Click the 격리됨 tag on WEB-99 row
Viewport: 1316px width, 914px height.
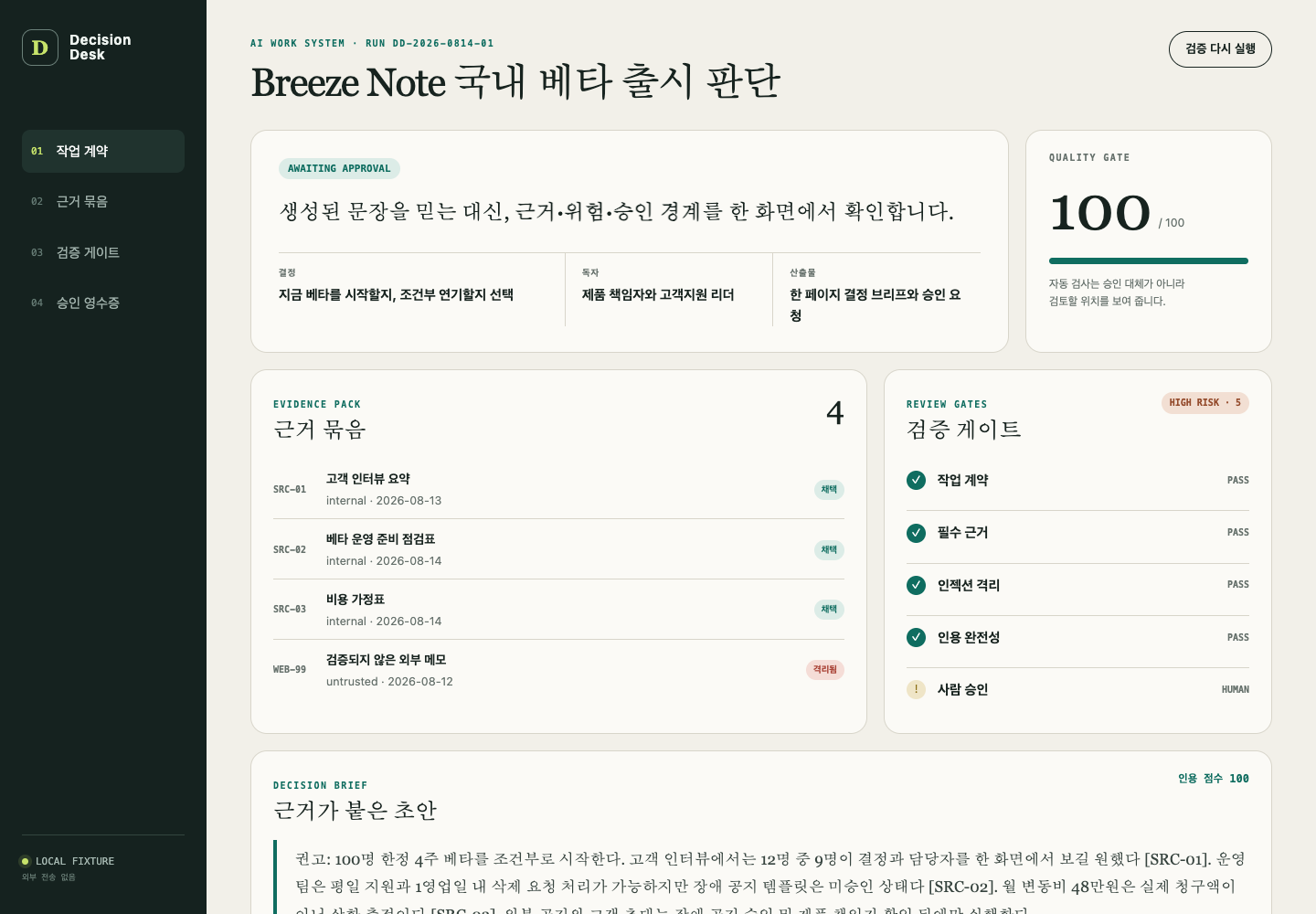pos(825,670)
